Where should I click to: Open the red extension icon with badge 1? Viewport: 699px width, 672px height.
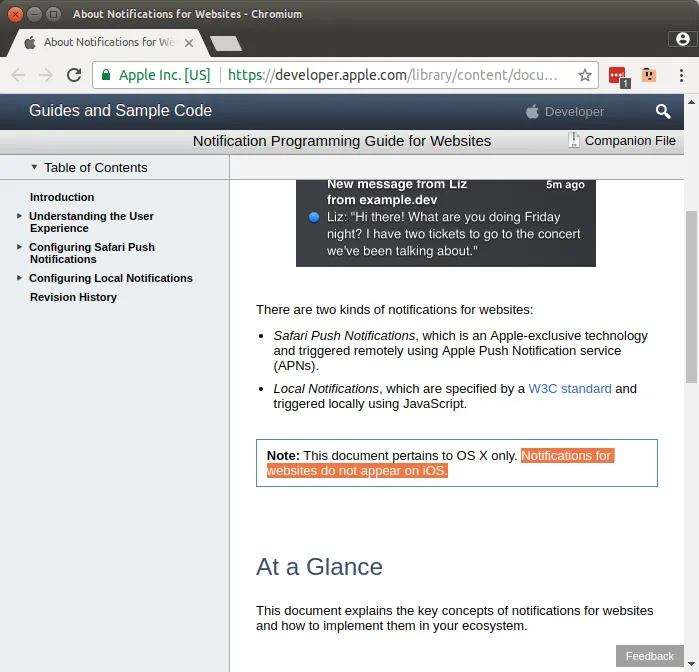pos(619,76)
